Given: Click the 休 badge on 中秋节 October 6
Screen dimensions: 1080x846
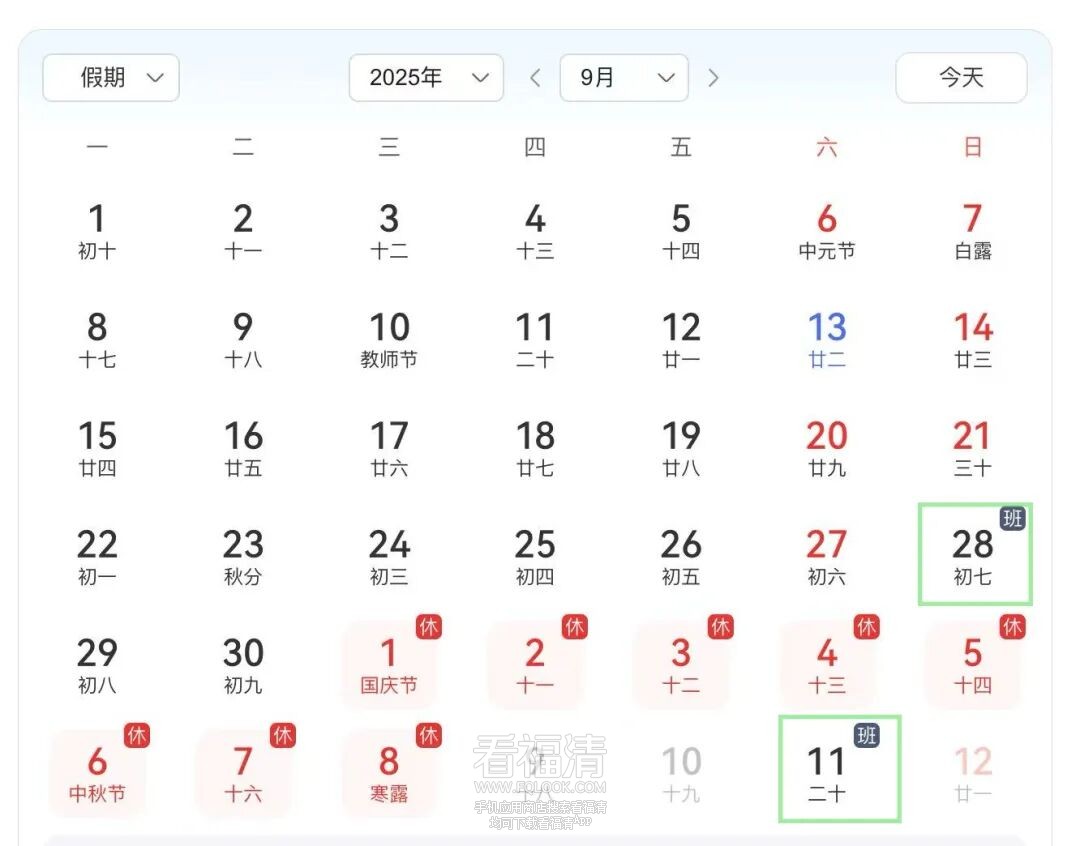Looking at the screenshot, I should click(137, 735).
